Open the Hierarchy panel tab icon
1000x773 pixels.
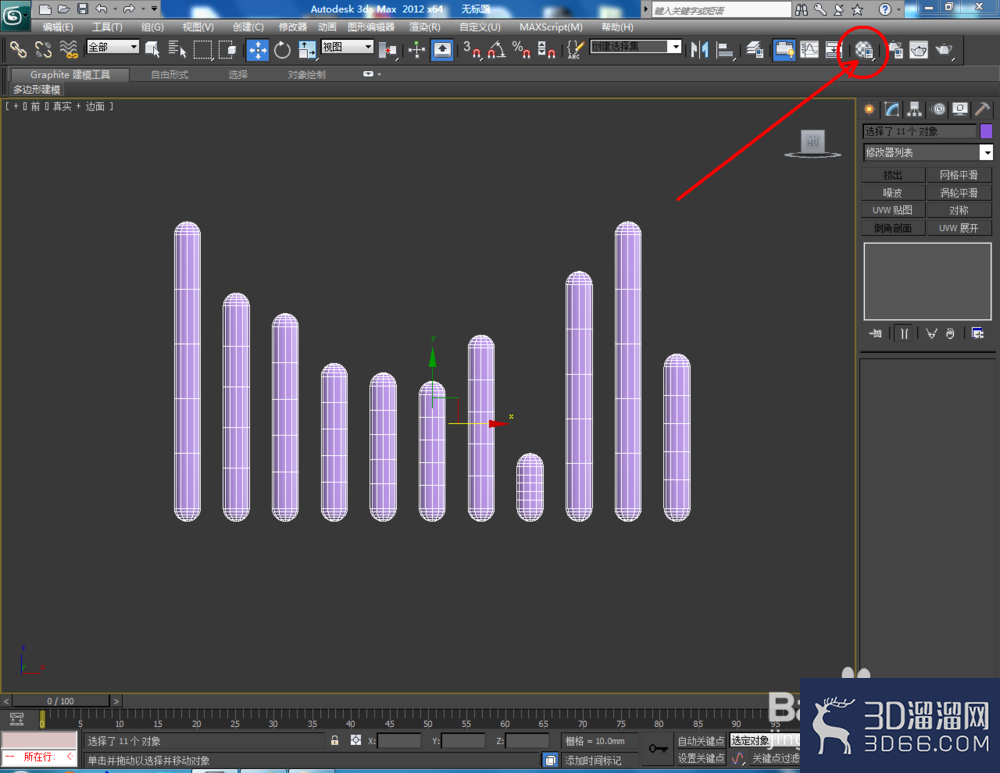[x=915, y=110]
